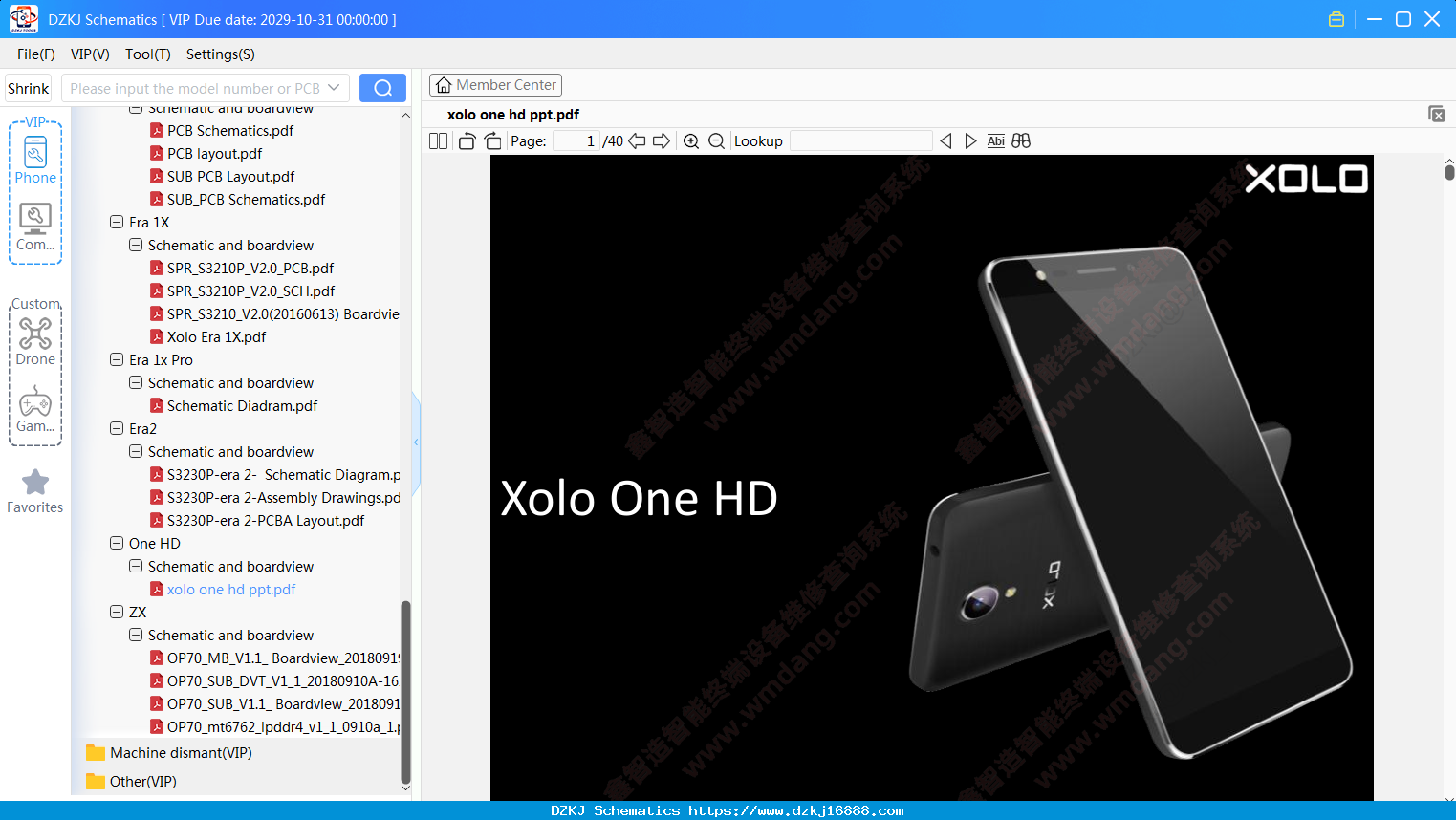
Task: Collapse Schematic and boardview under ZX
Action: point(136,635)
